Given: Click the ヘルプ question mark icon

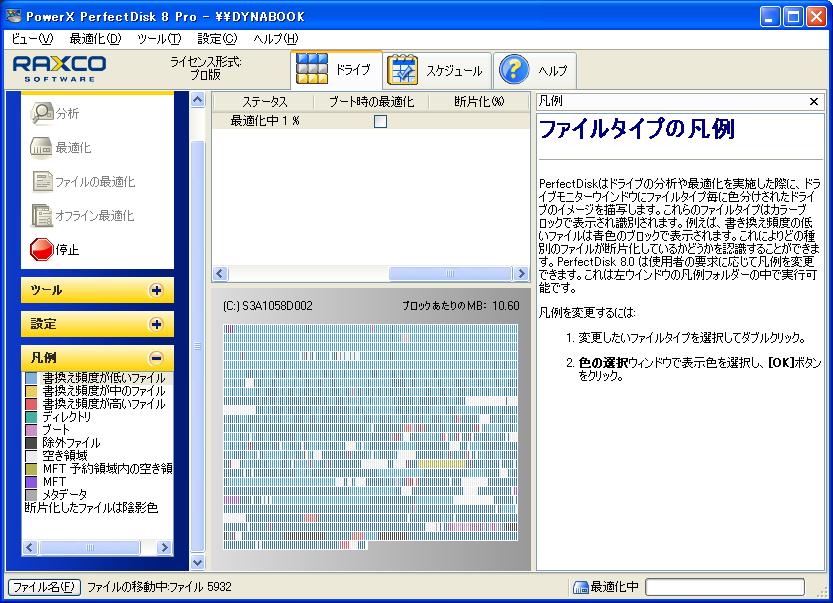Looking at the screenshot, I should coord(514,70).
